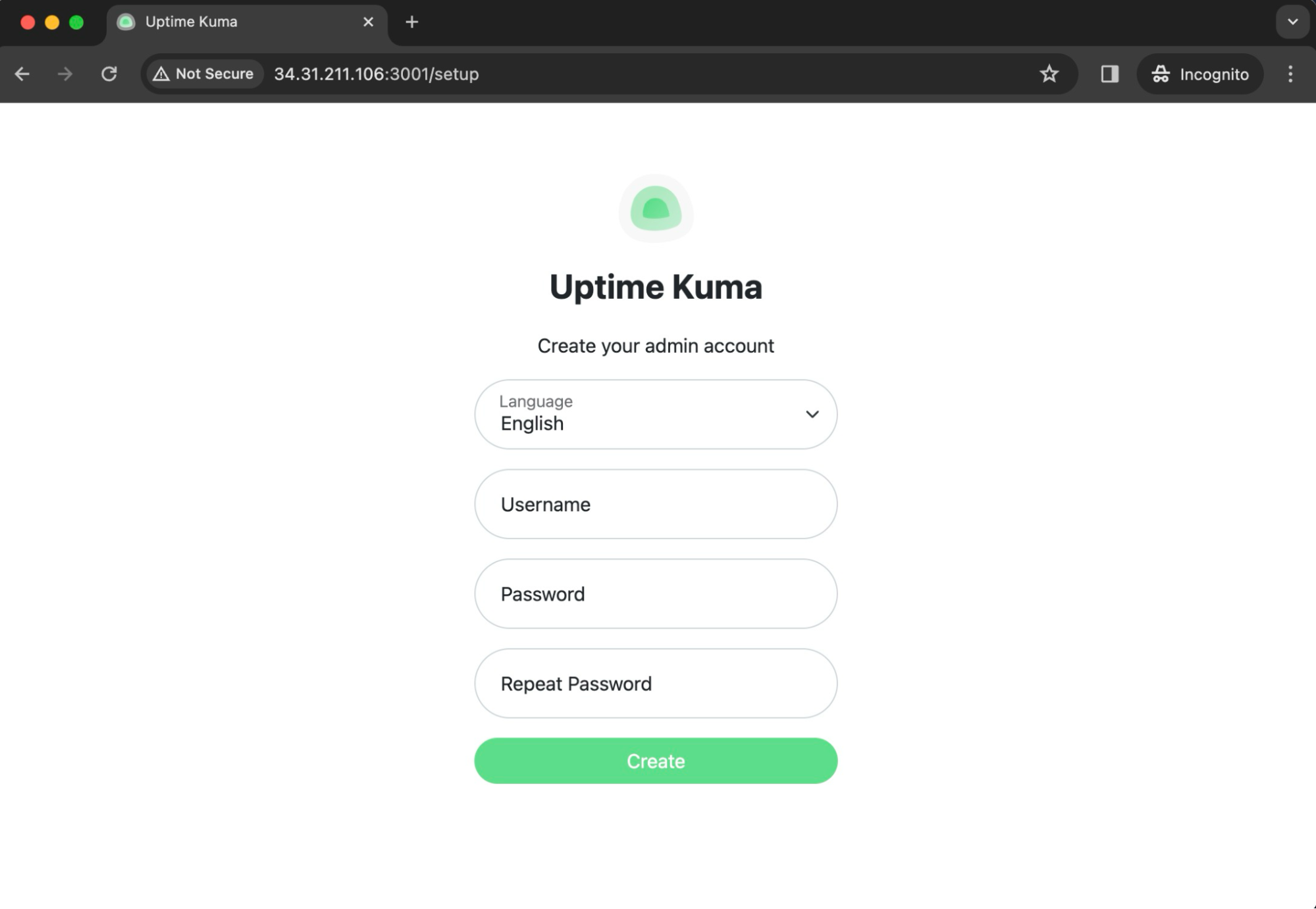This screenshot has height=909, width=1316.
Task: Open the Language dropdown
Action: pos(656,414)
